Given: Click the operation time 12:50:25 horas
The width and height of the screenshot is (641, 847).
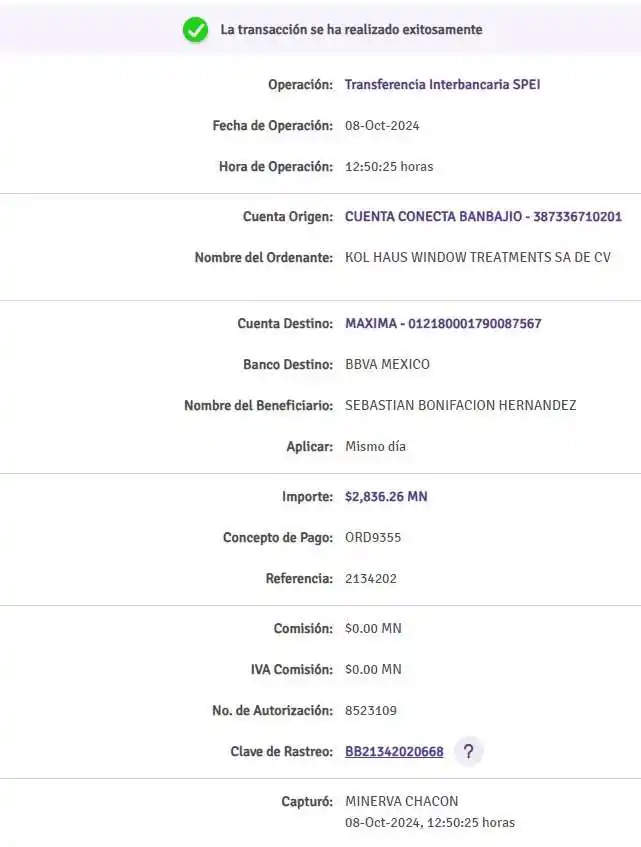Looking at the screenshot, I should pyautogui.click(x=389, y=167).
